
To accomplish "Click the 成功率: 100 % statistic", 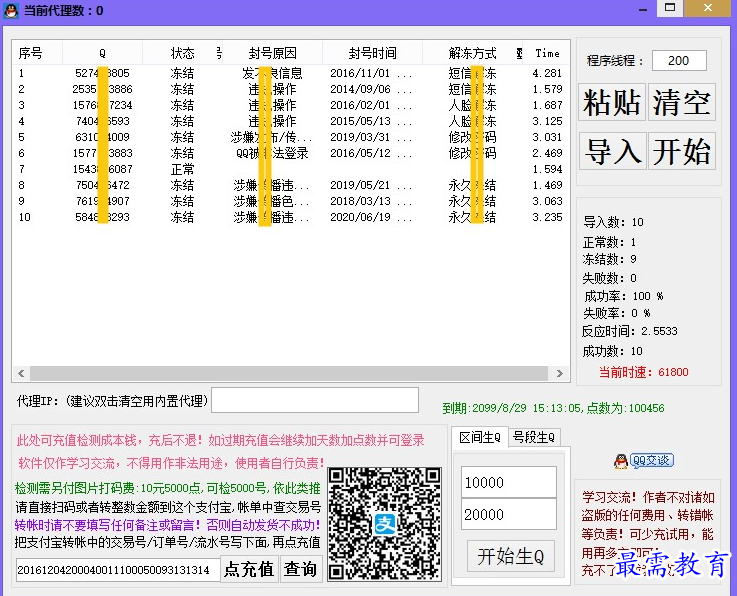I will 623,296.
